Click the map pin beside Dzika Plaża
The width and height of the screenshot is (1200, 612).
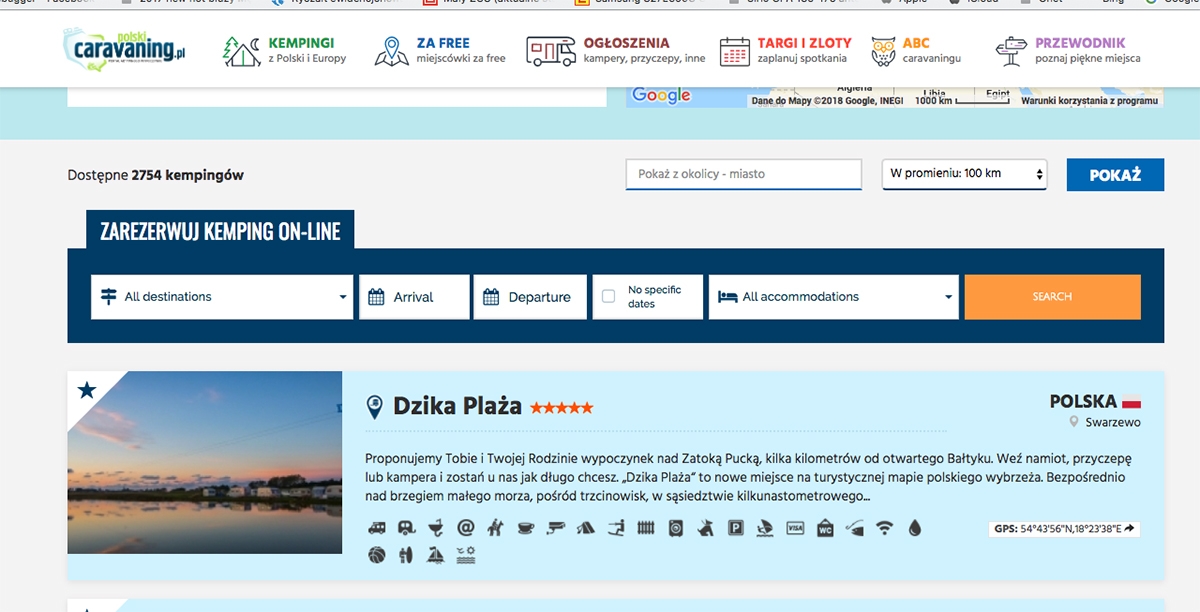374,407
